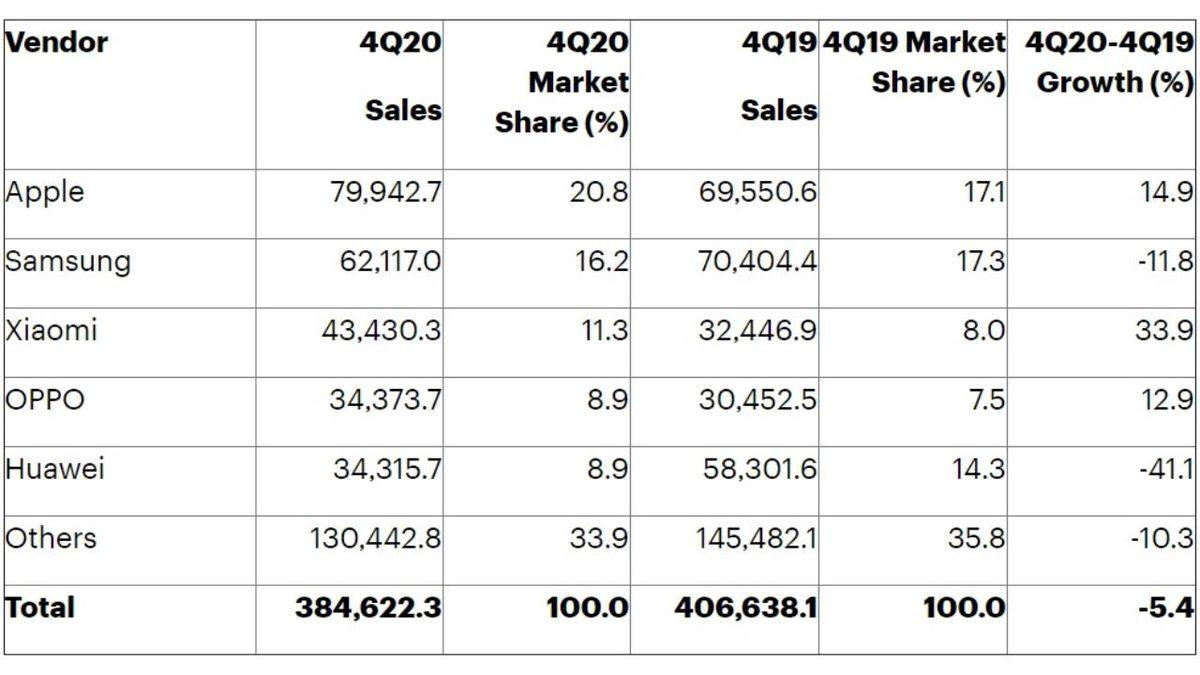Select the Samsung vendor cell
This screenshot has height=675, width=1200.
click(68, 262)
